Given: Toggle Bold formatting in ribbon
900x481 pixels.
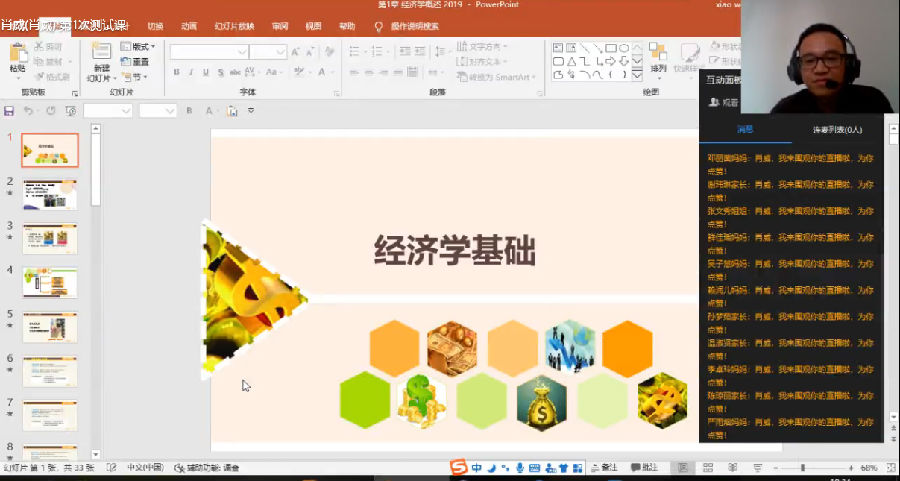Looking at the screenshot, I should [177, 72].
